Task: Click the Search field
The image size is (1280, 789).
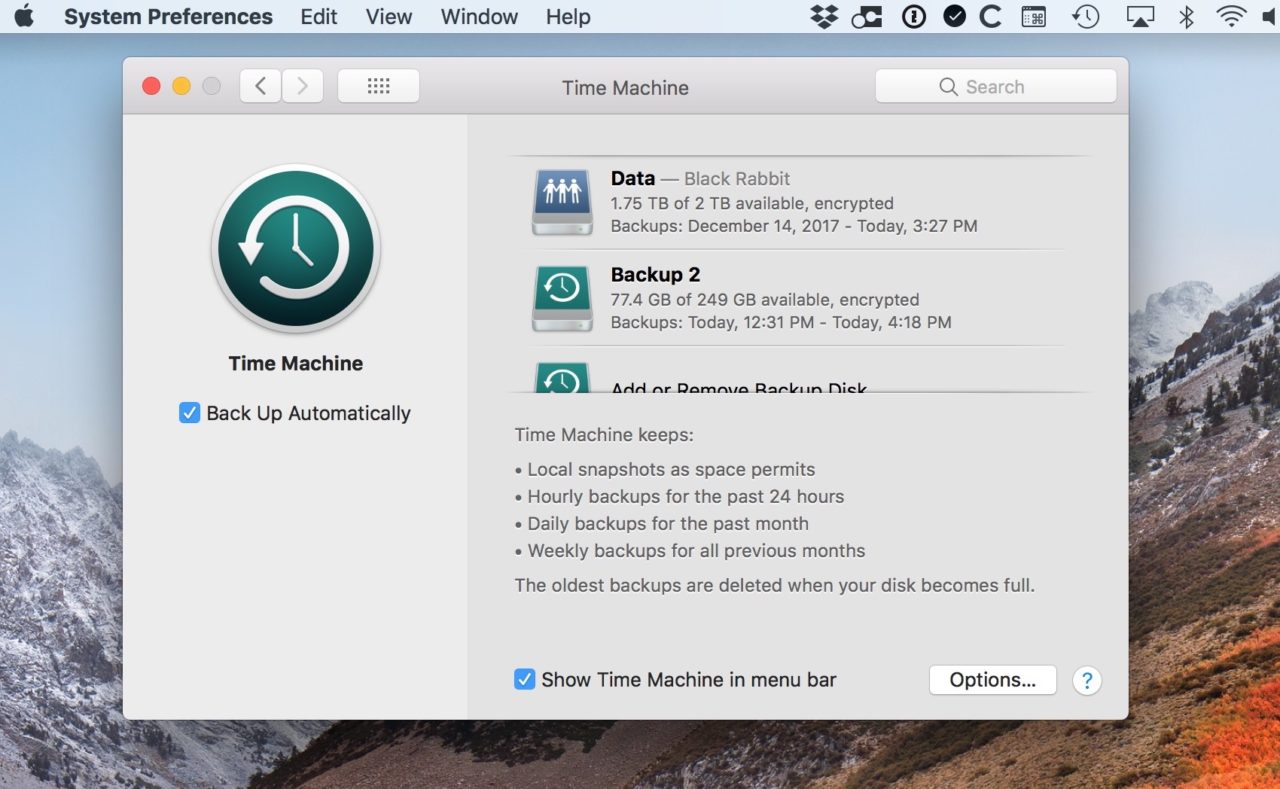Action: click(995, 86)
